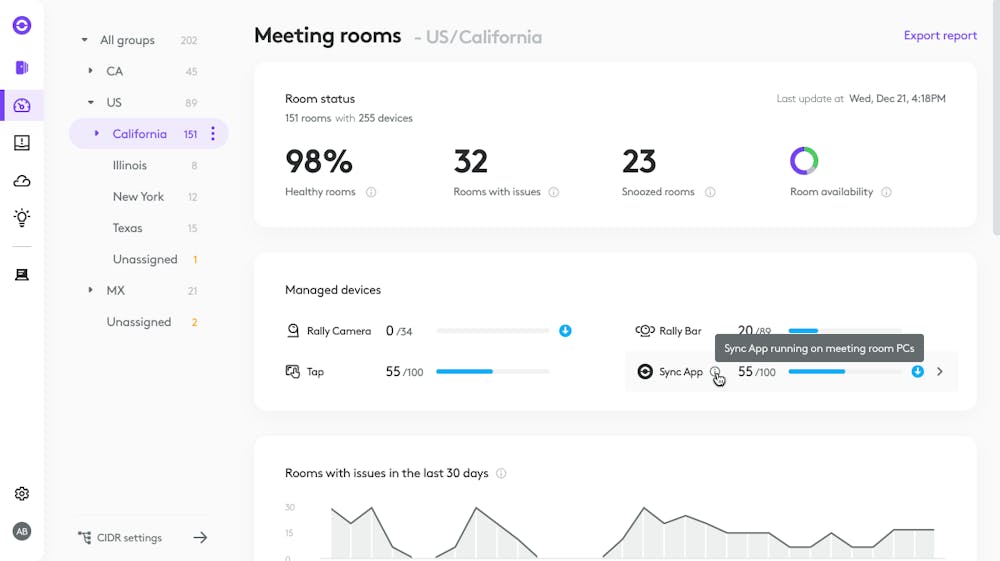Click the Tap devices progress bar

[493, 372]
